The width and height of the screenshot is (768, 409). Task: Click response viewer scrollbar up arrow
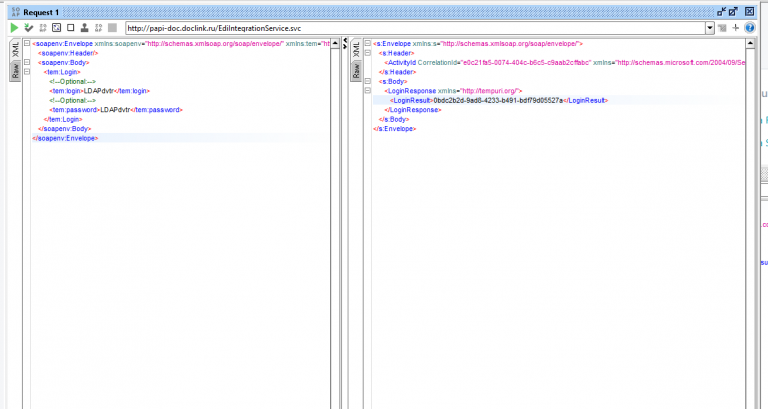[750, 44]
